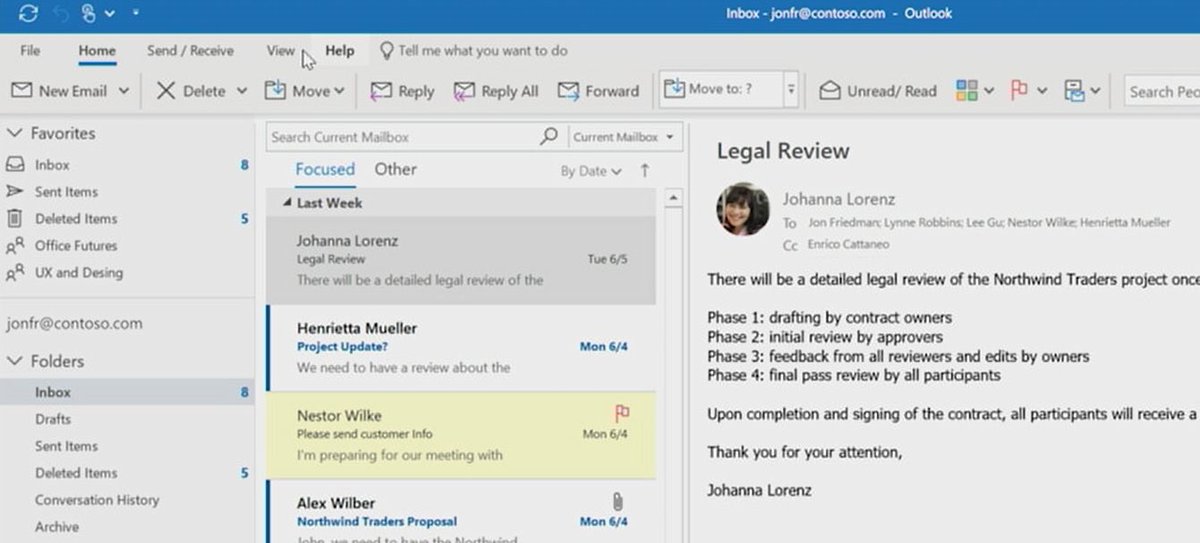Open the UX and Desing group
Image resolution: width=1200 pixels, height=543 pixels.
79,273
